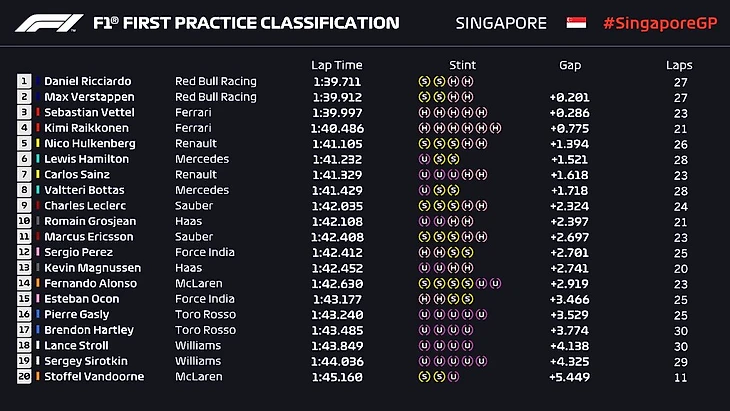
Task: Select first ultrasoft tyre in Hamilton's stint
Action: click(424, 159)
